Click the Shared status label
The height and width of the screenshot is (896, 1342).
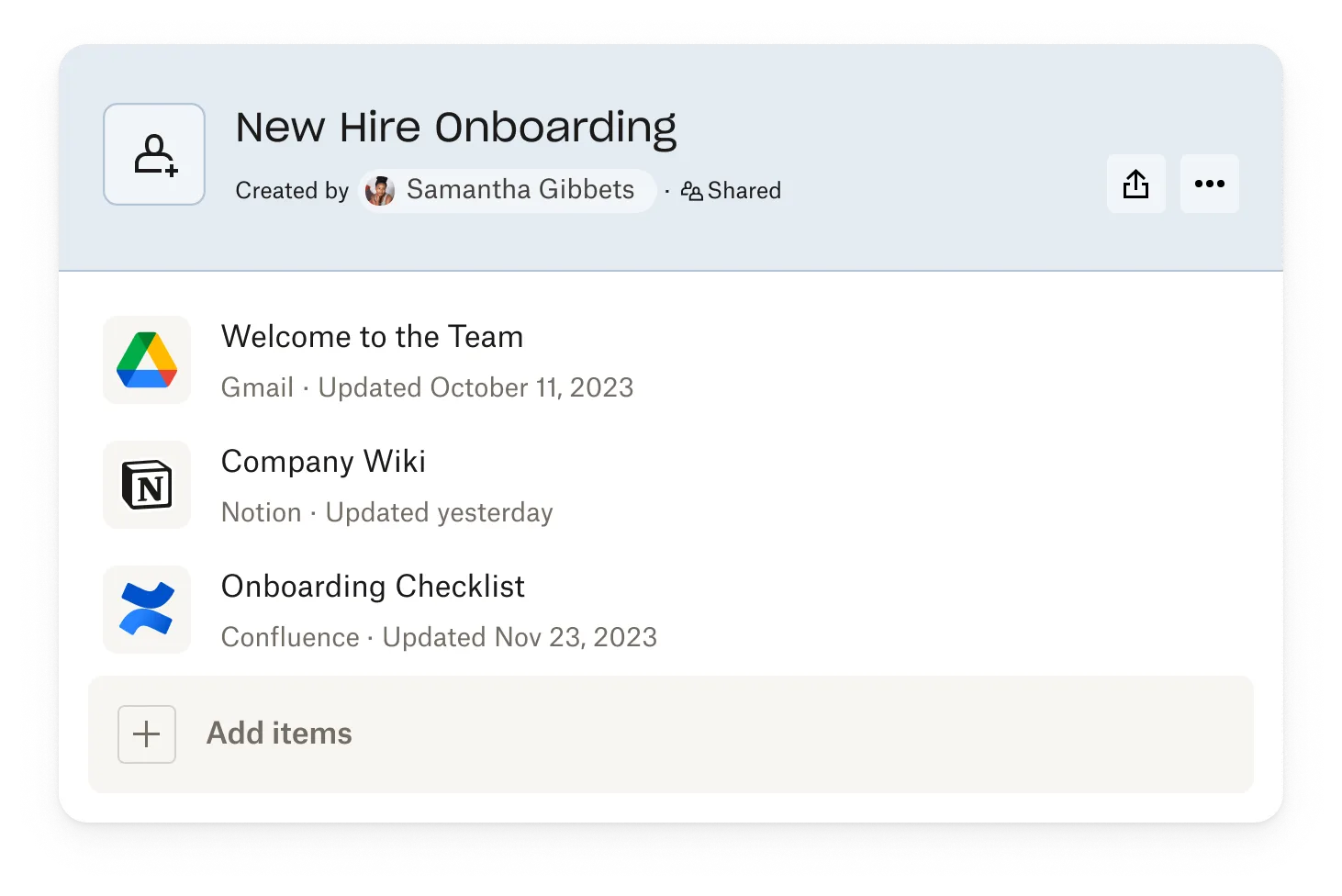pos(744,191)
